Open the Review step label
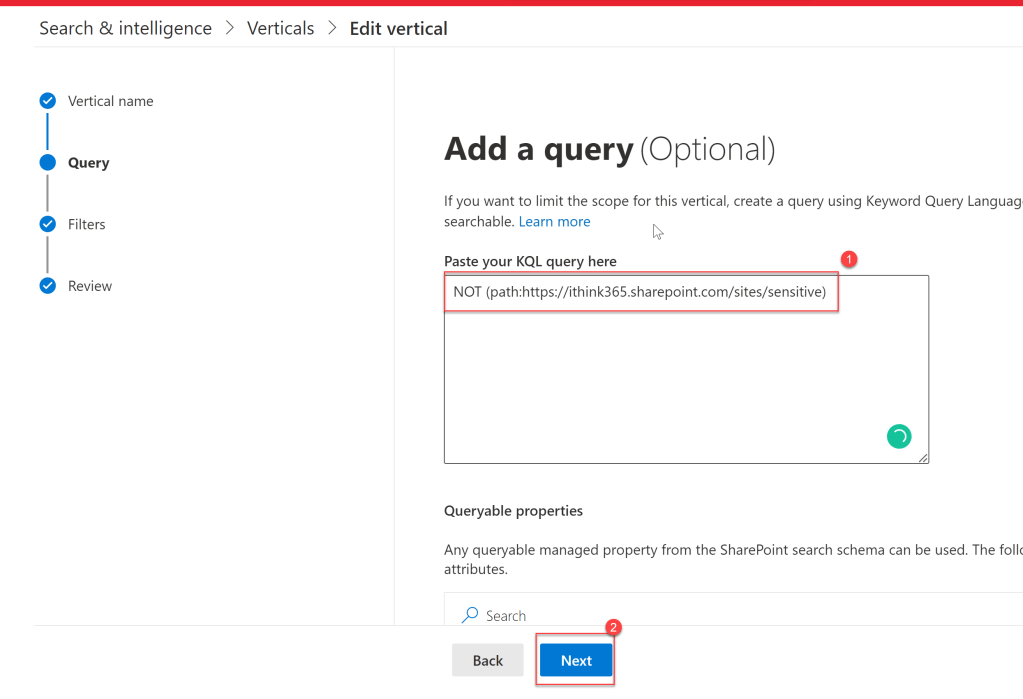1023x699 pixels. pos(90,286)
